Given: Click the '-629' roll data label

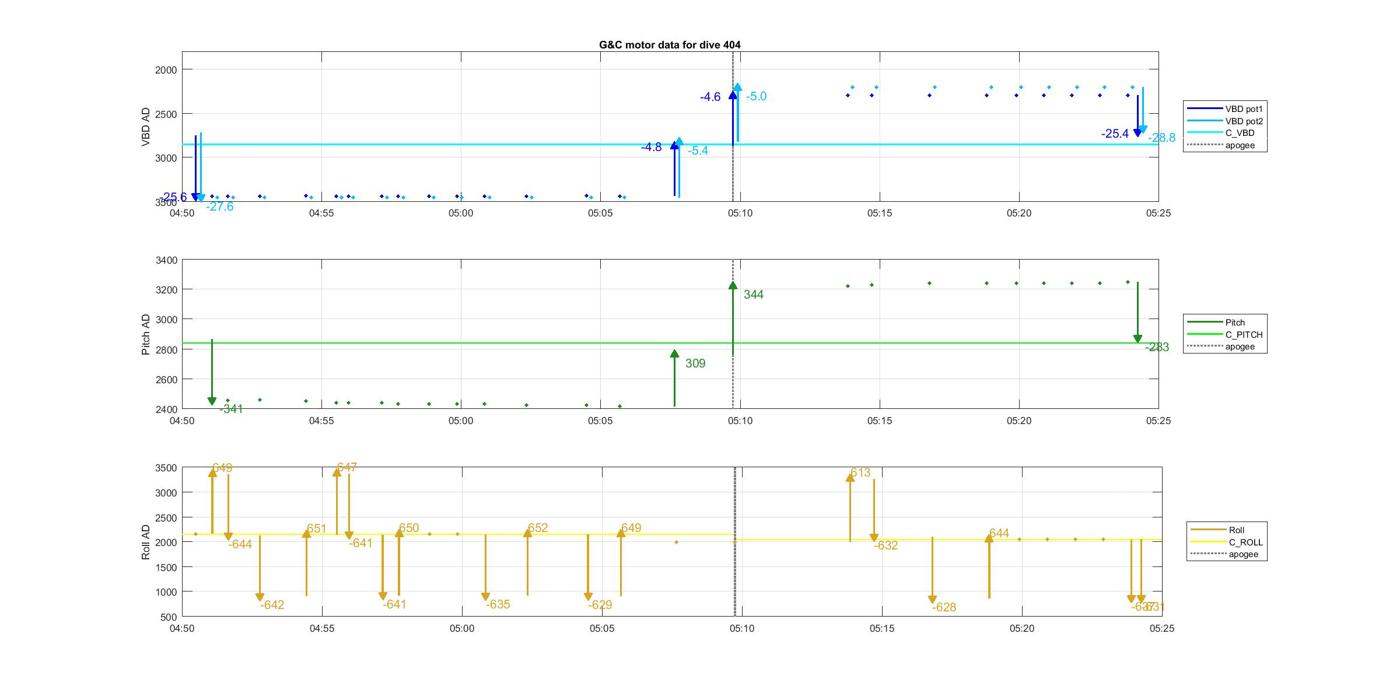Looking at the screenshot, I should click(600, 605).
